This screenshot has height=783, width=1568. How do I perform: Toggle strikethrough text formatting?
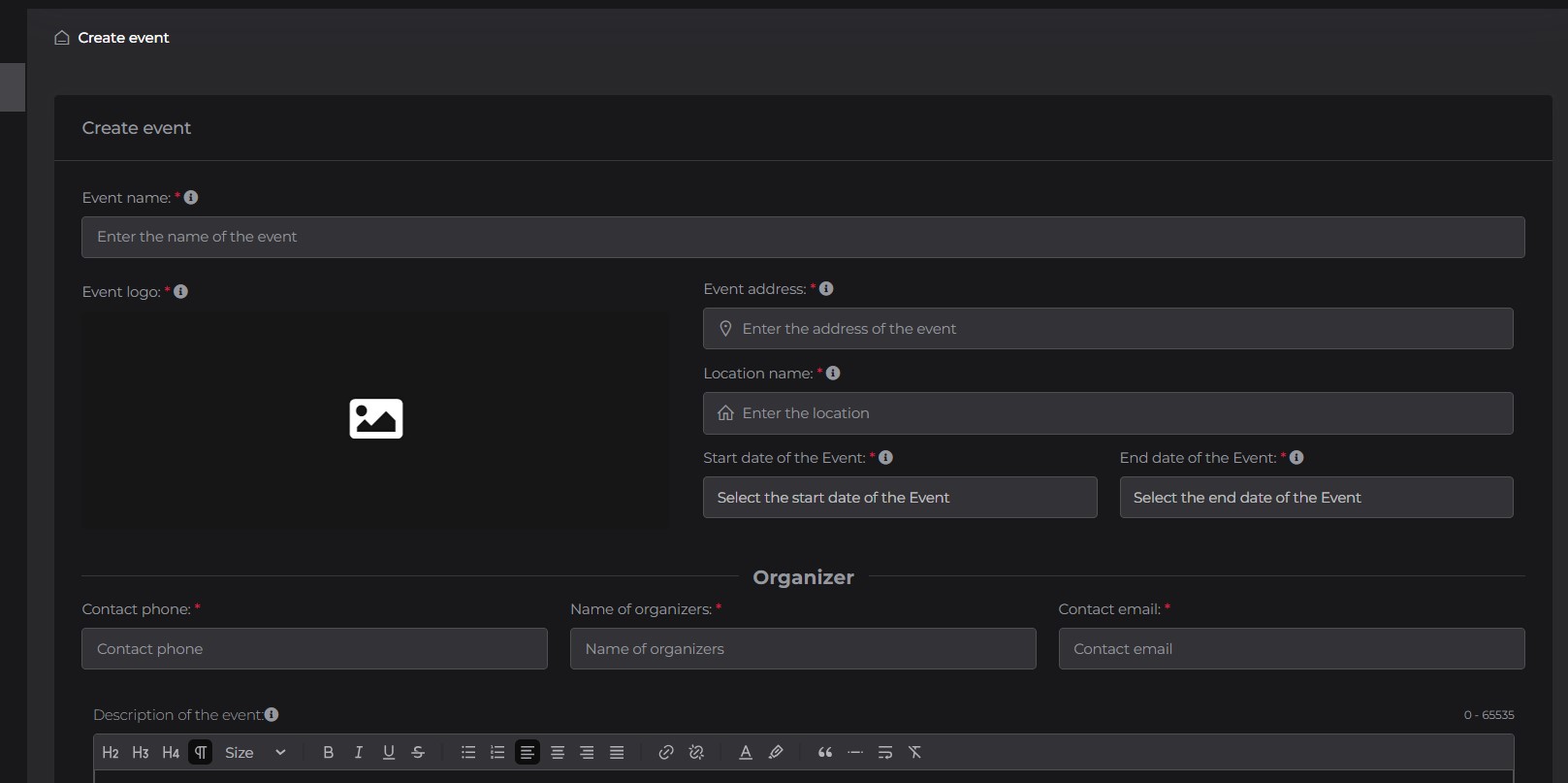tap(418, 752)
